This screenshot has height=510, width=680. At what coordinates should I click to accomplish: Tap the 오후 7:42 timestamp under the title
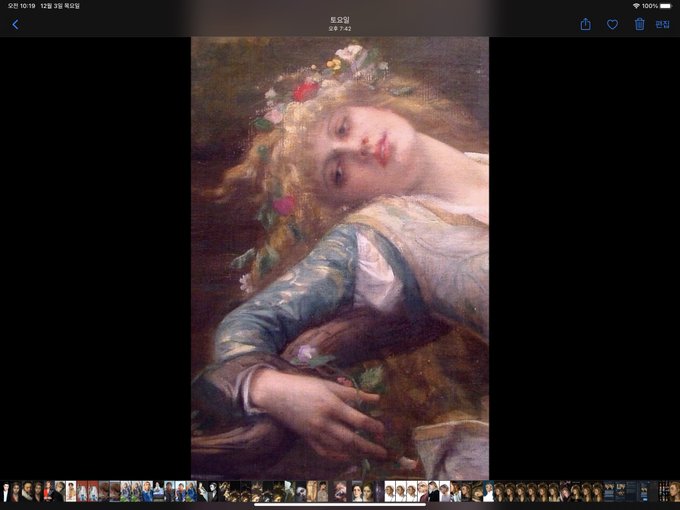click(x=340, y=29)
